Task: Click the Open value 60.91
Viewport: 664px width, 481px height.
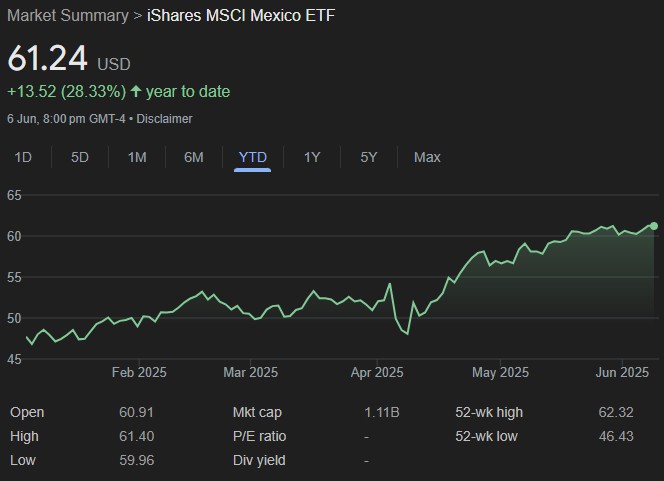Action: tap(136, 412)
